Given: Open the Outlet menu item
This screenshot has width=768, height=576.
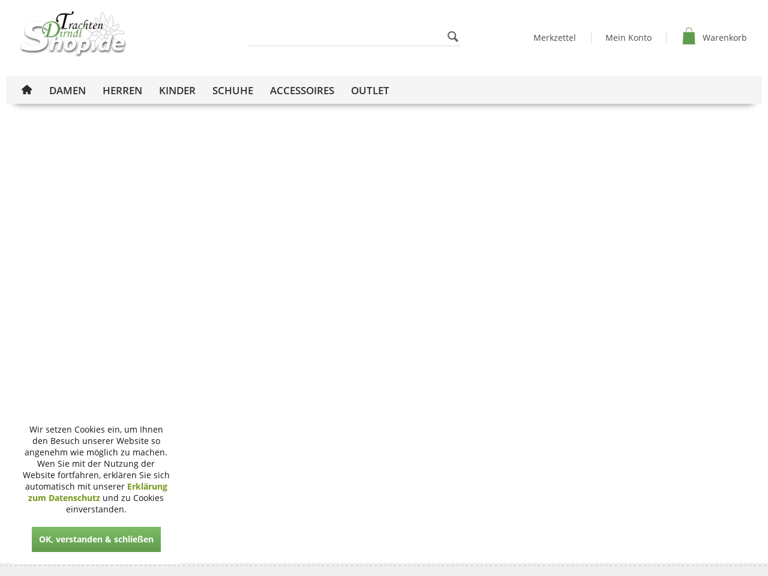Looking at the screenshot, I should click(369, 90).
